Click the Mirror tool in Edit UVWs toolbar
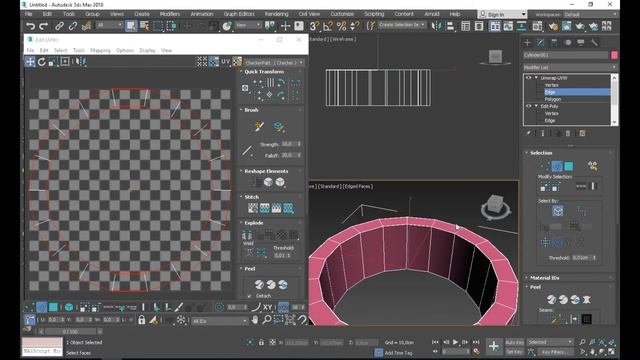This screenshot has width=640, height=360. click(x=82, y=62)
